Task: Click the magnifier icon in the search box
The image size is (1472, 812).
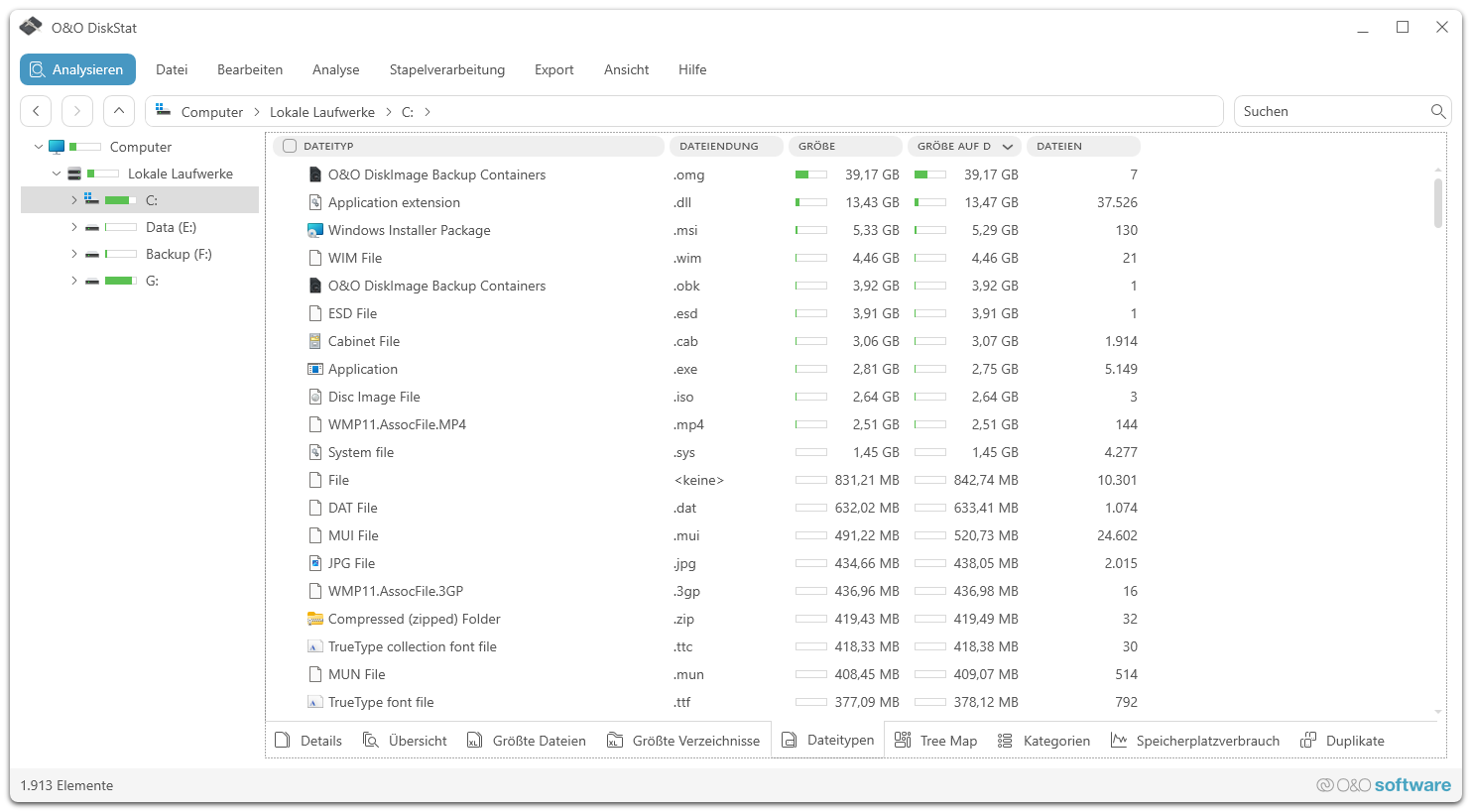Action: (1437, 111)
